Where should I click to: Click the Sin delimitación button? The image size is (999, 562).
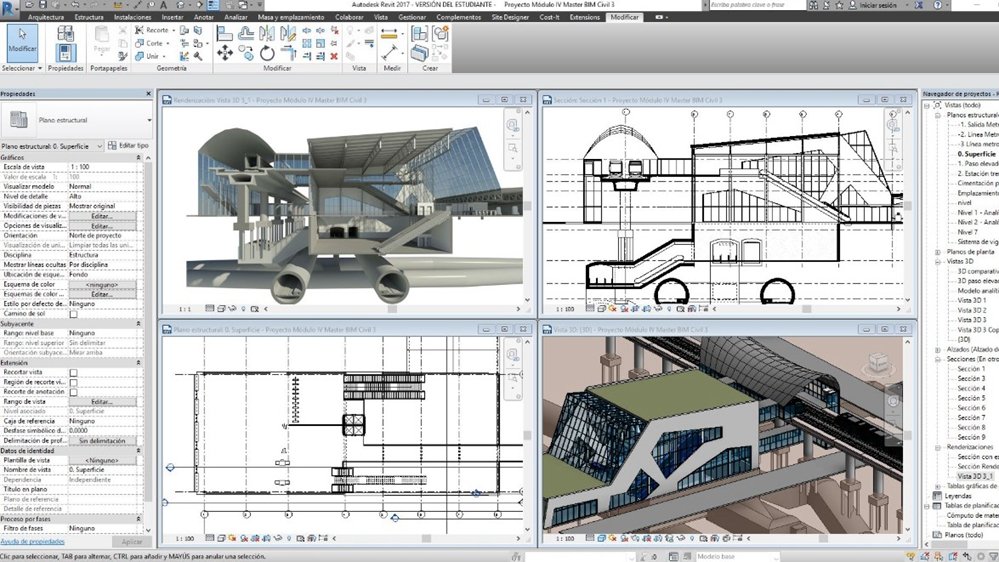[x=102, y=441]
